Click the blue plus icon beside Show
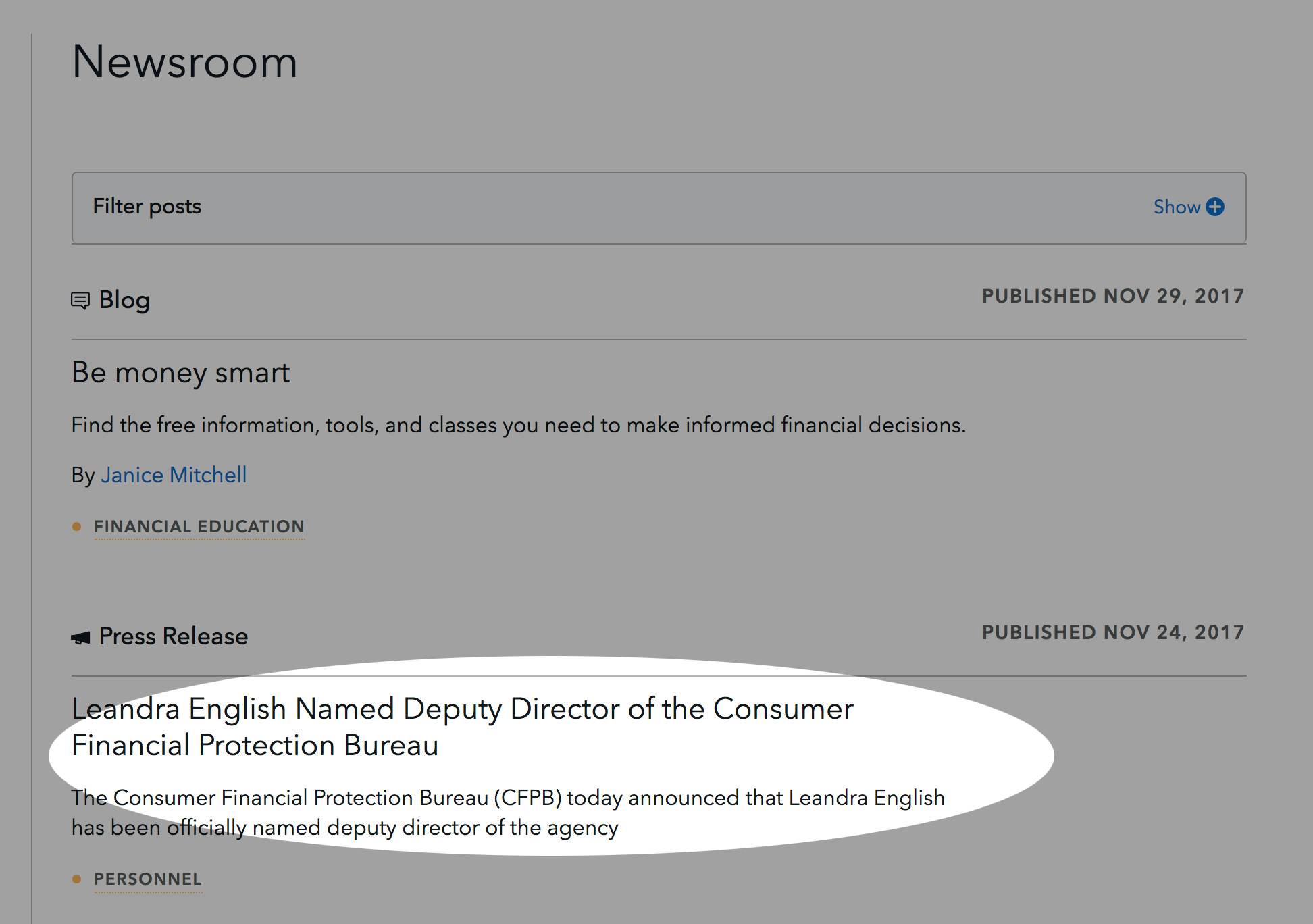This screenshot has width=1313, height=924. 1216,207
